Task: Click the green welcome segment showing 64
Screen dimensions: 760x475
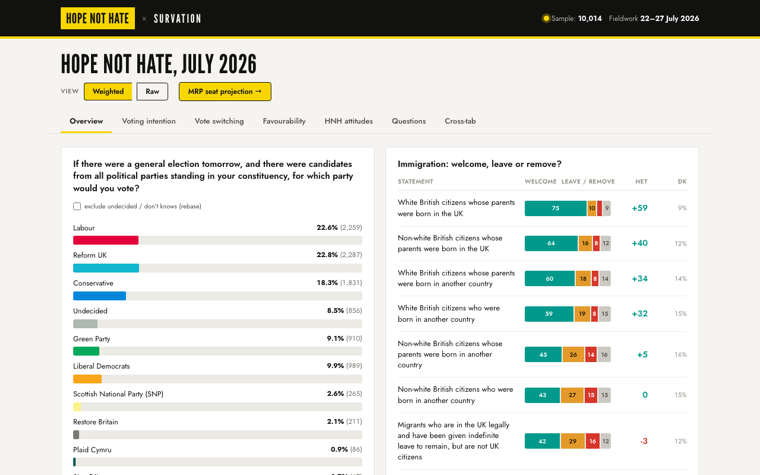Action: [x=551, y=243]
